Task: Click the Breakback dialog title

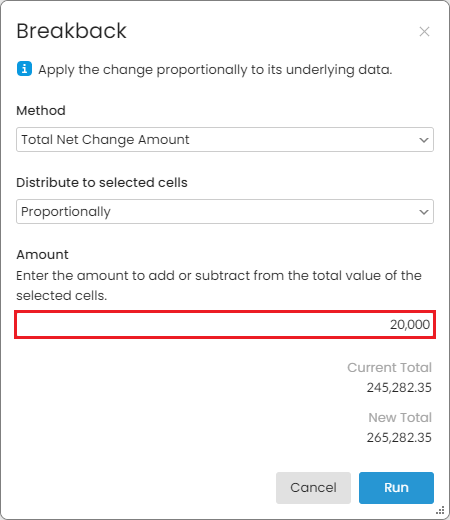Action: point(71,31)
